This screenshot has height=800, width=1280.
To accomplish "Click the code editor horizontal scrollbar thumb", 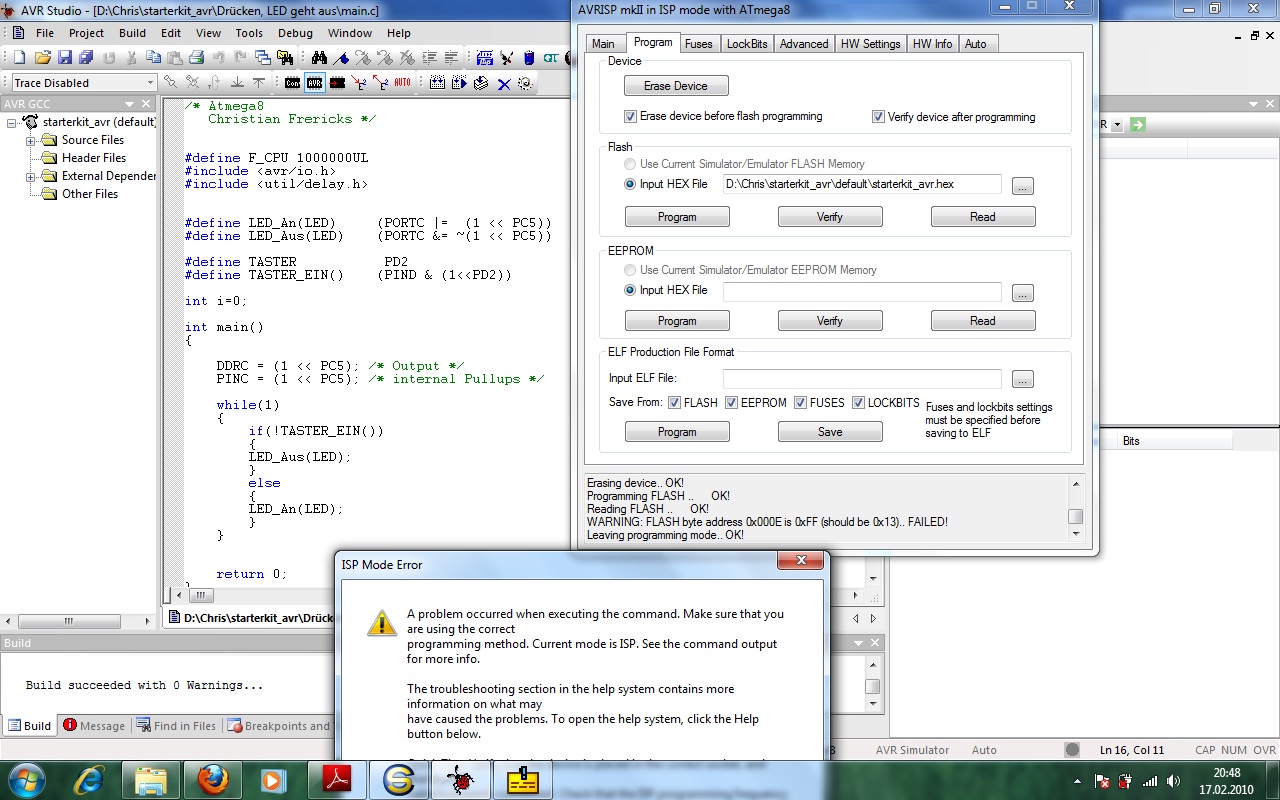I will (201, 595).
